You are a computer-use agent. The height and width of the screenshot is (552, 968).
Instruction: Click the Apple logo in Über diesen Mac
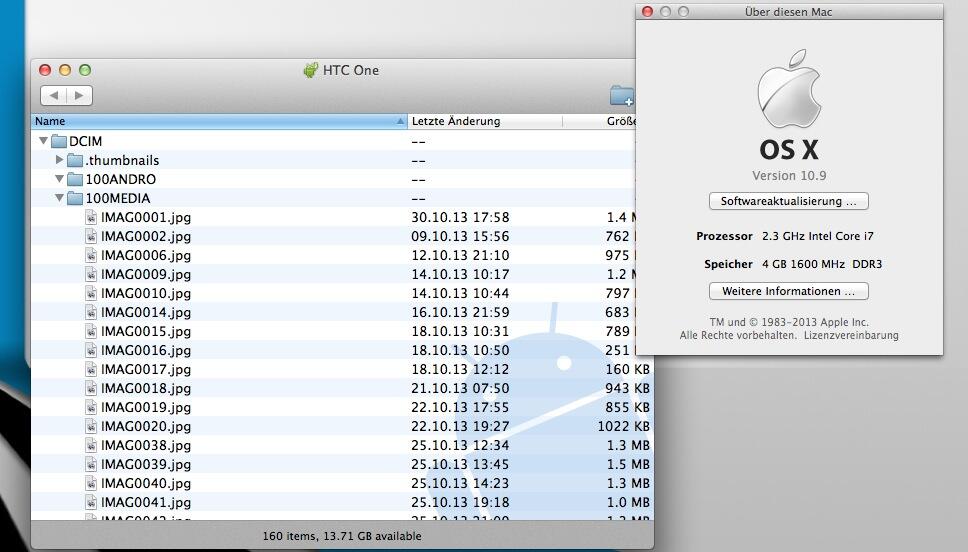click(x=789, y=89)
